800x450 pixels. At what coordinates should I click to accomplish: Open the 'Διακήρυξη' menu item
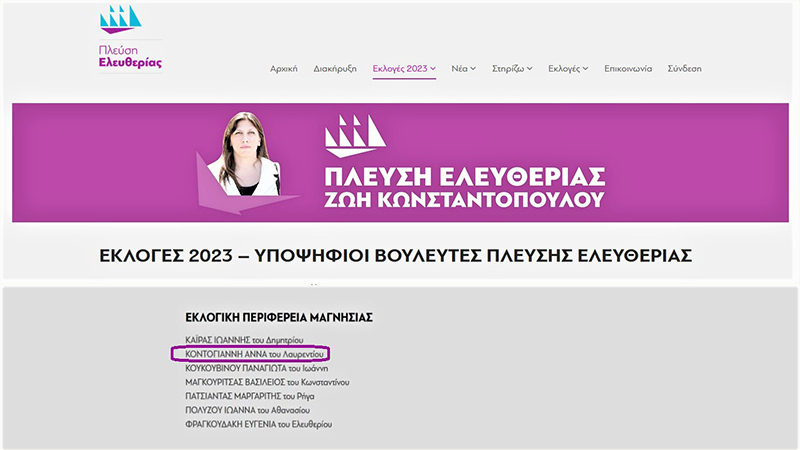(x=335, y=69)
